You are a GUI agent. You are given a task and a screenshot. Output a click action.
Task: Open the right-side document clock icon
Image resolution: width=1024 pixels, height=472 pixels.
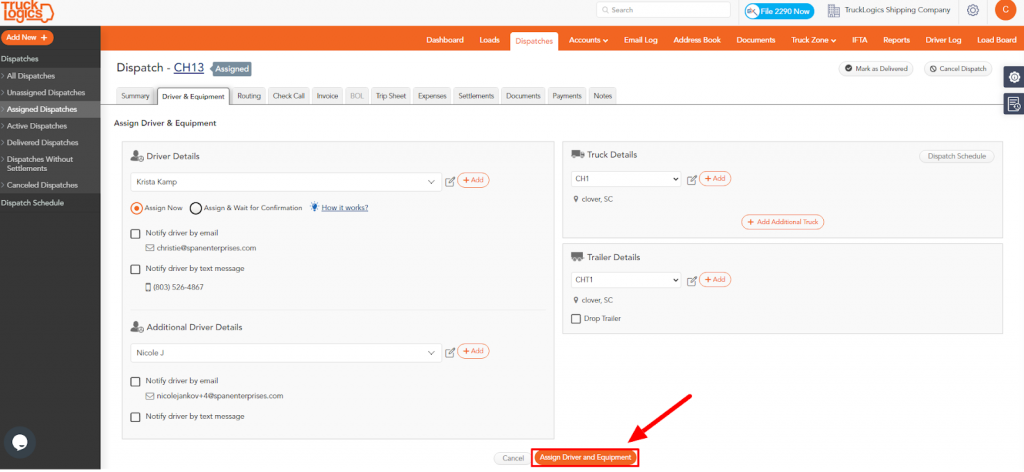pos(1014,103)
